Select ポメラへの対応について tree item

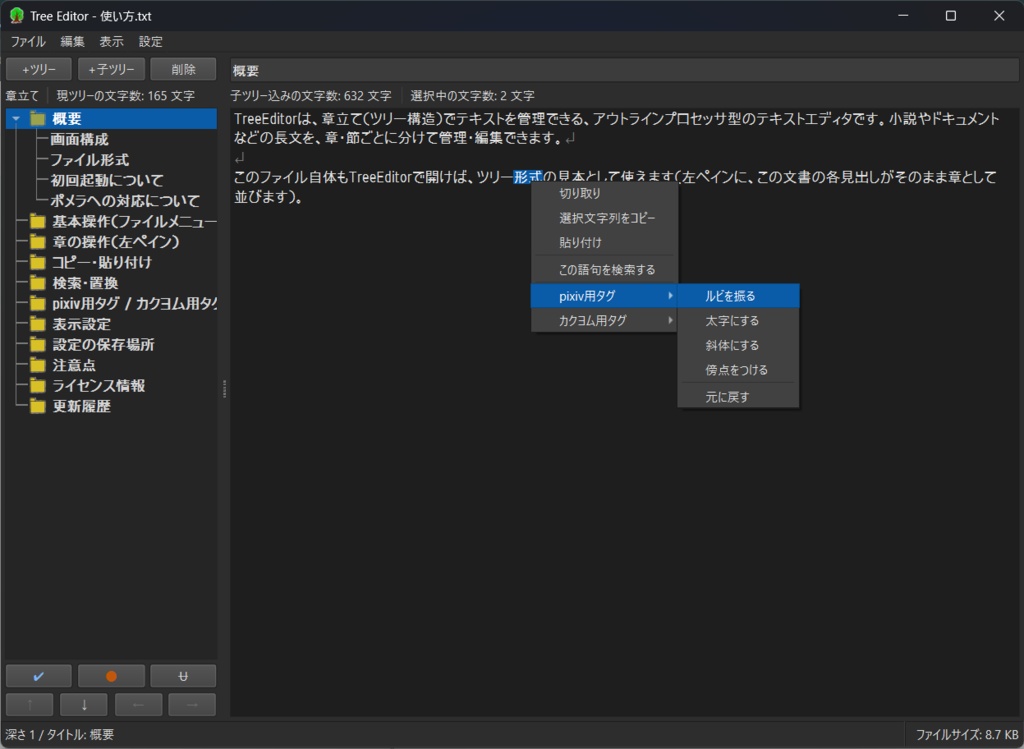[125, 200]
